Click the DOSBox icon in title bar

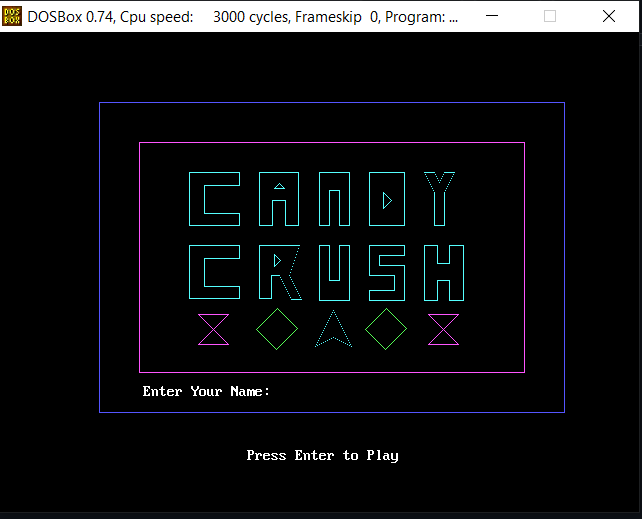pyautogui.click(x=12, y=16)
